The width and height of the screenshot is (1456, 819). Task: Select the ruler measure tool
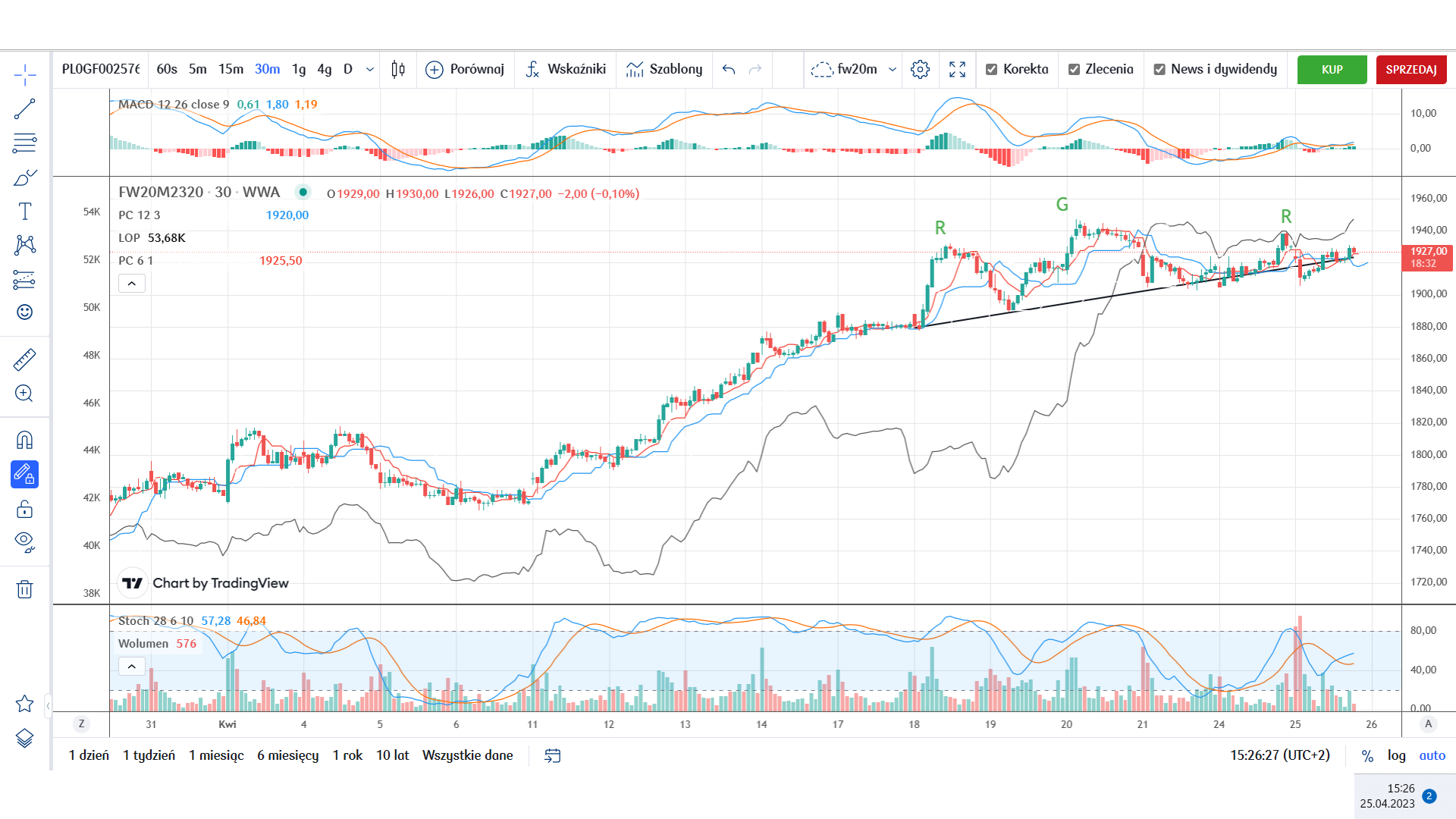click(x=25, y=359)
